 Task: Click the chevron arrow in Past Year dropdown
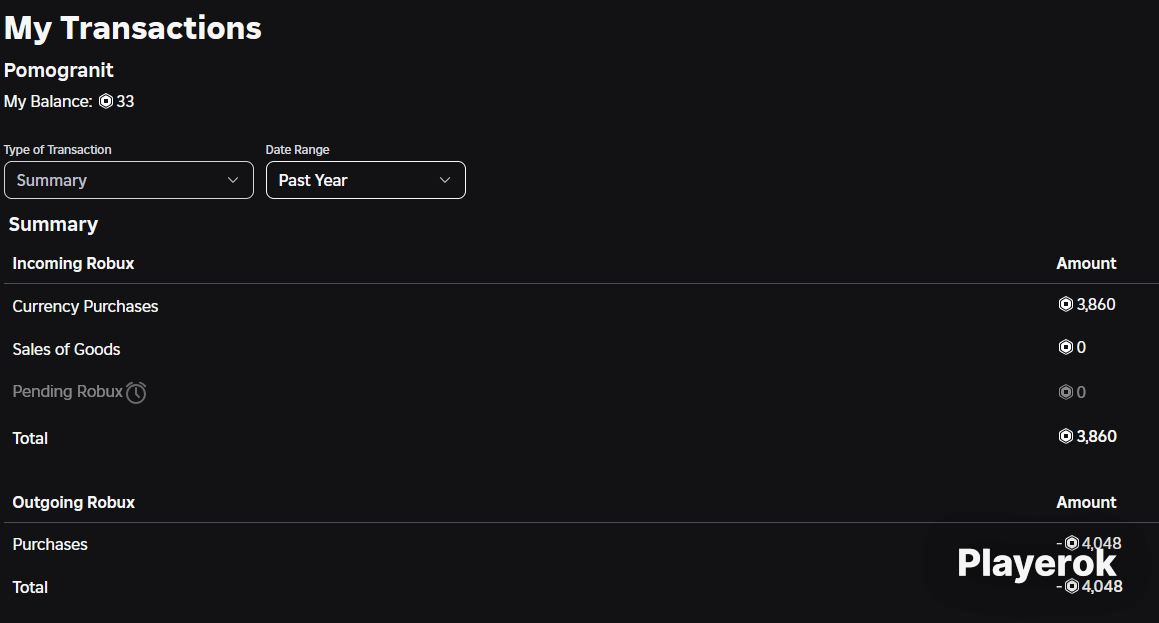click(445, 180)
